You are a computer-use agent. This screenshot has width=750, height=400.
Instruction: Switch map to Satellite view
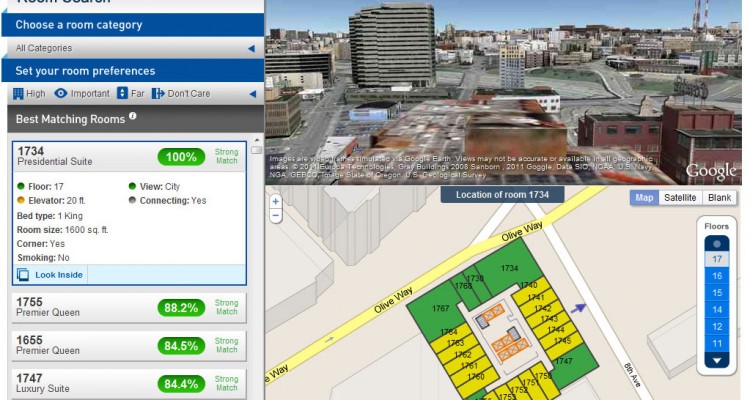[x=680, y=198]
